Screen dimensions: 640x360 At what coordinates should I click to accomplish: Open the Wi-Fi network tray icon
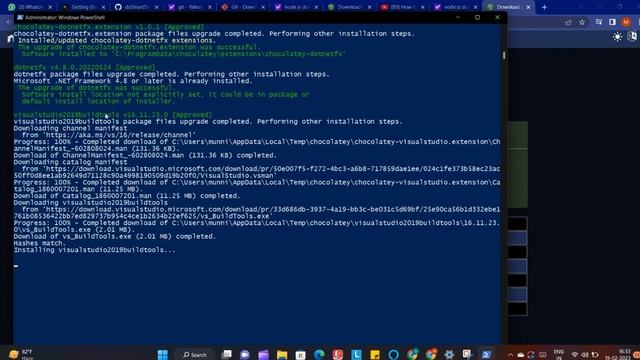click(x=575, y=355)
